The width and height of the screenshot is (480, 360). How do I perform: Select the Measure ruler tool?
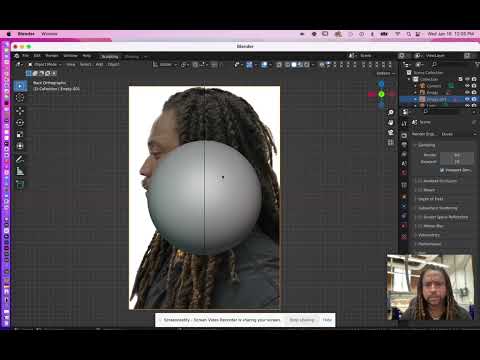20,171
